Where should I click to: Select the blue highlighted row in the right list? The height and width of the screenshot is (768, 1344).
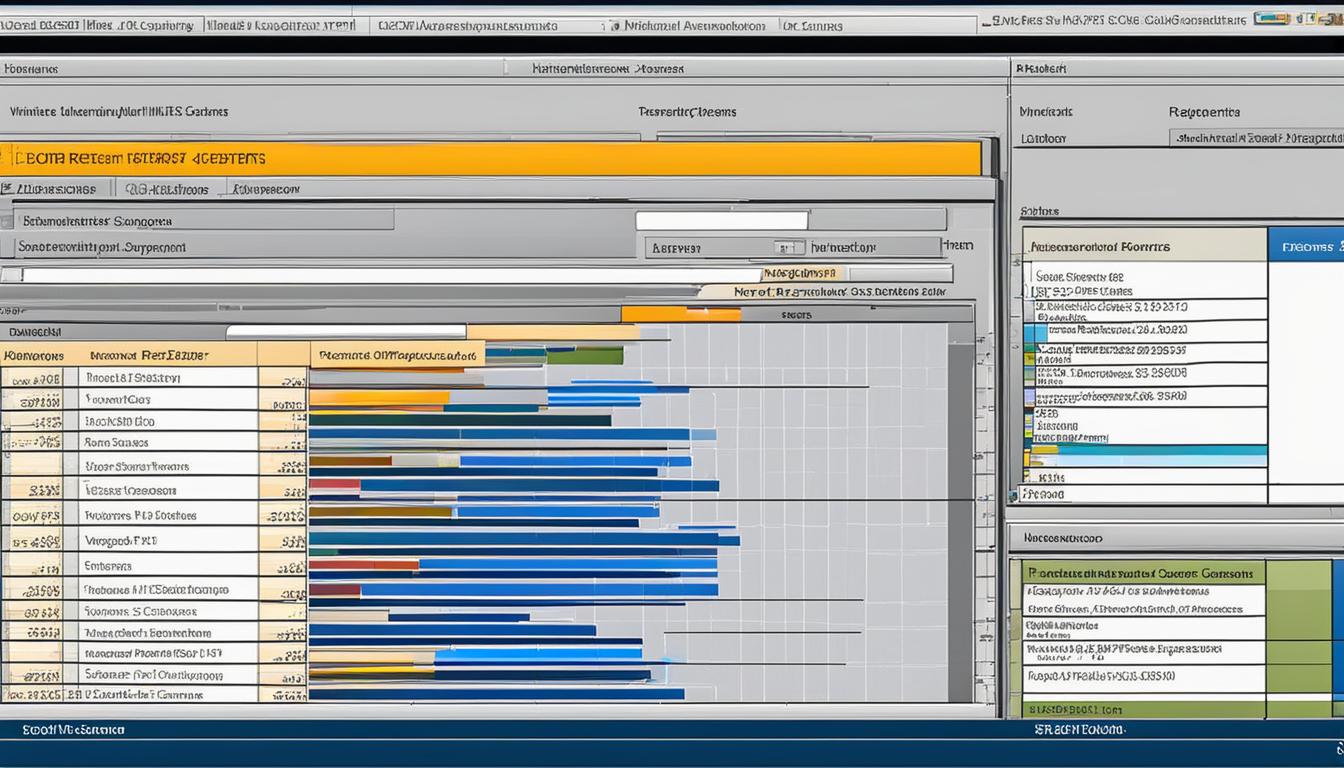pos(1148,455)
